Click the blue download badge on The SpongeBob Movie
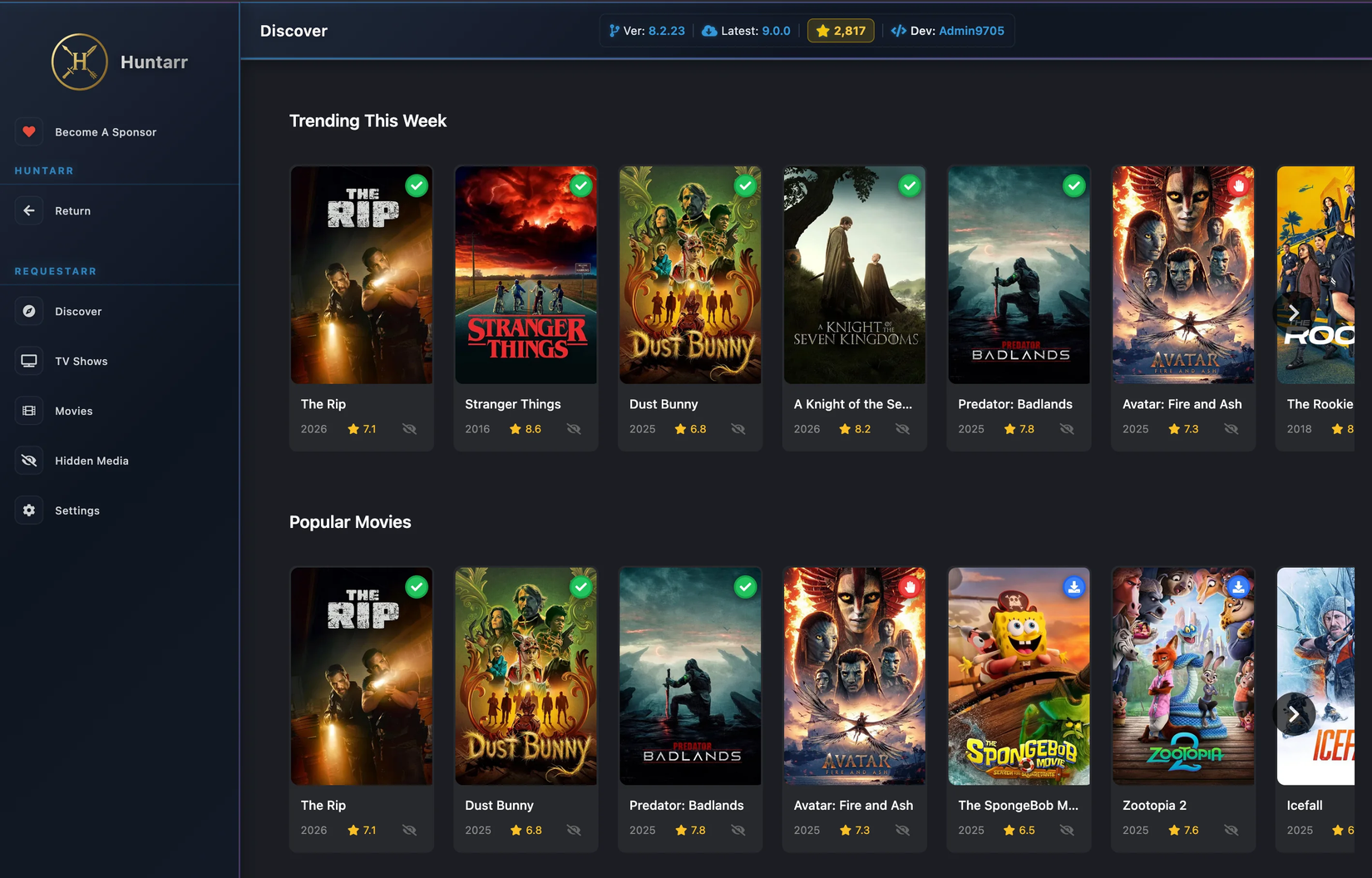Viewport: 1372px width, 878px height. [1074, 587]
